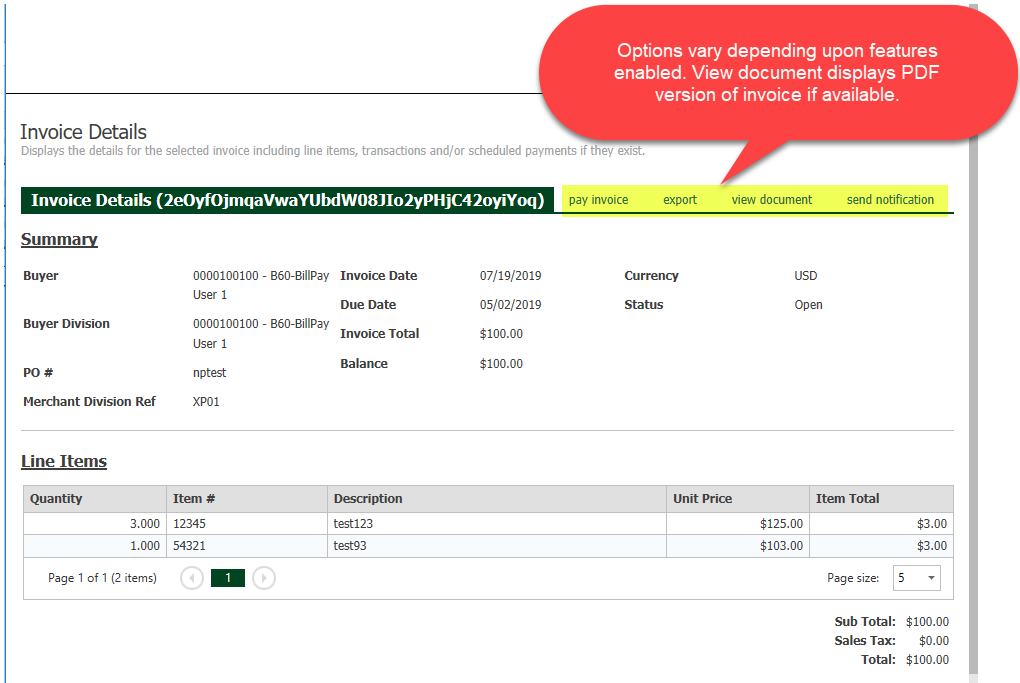Click the Line Items section heading
Screen dimensions: 1020x683
pos(64,461)
